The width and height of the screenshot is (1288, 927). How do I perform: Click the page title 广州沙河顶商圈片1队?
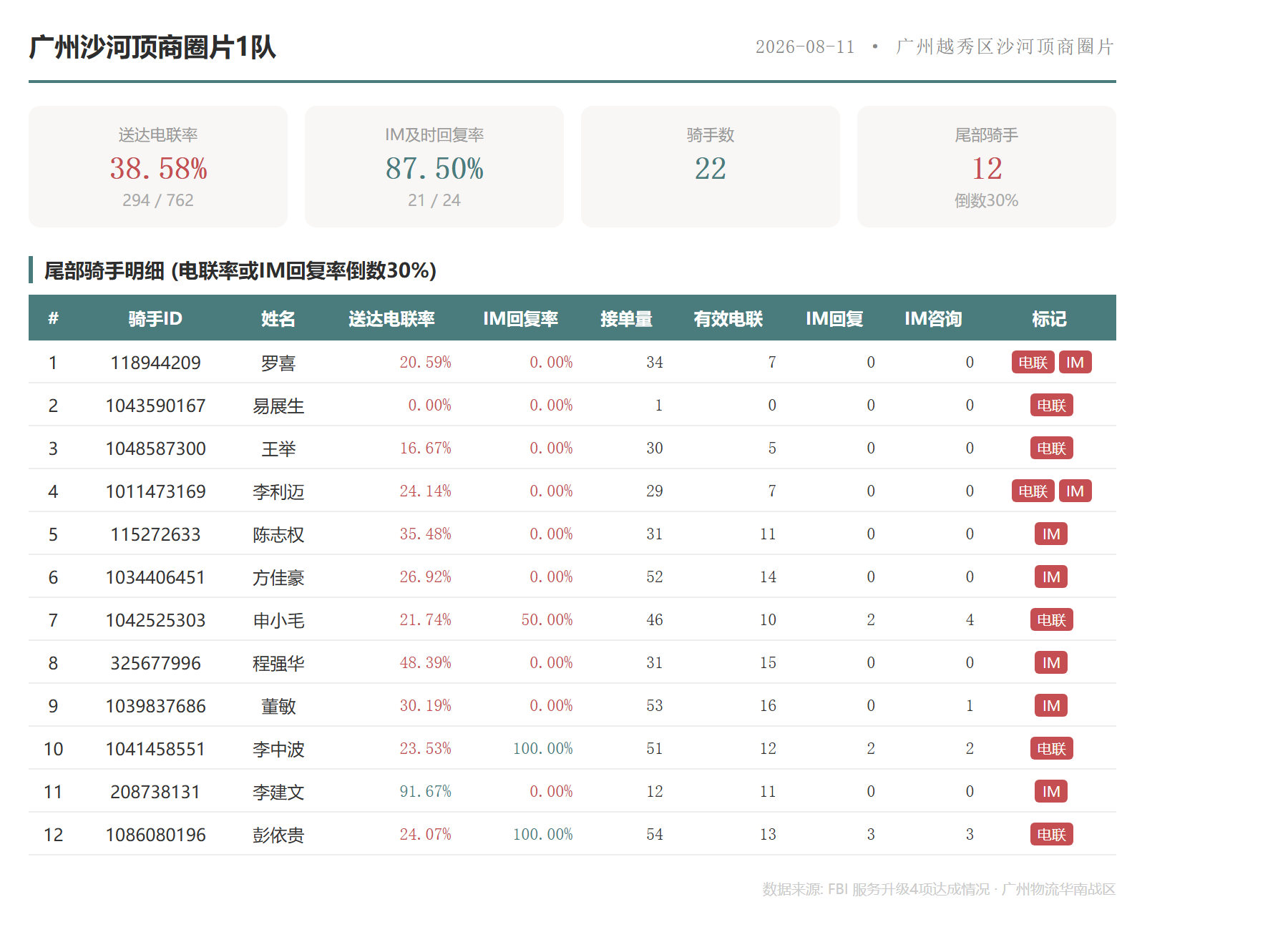(x=152, y=47)
